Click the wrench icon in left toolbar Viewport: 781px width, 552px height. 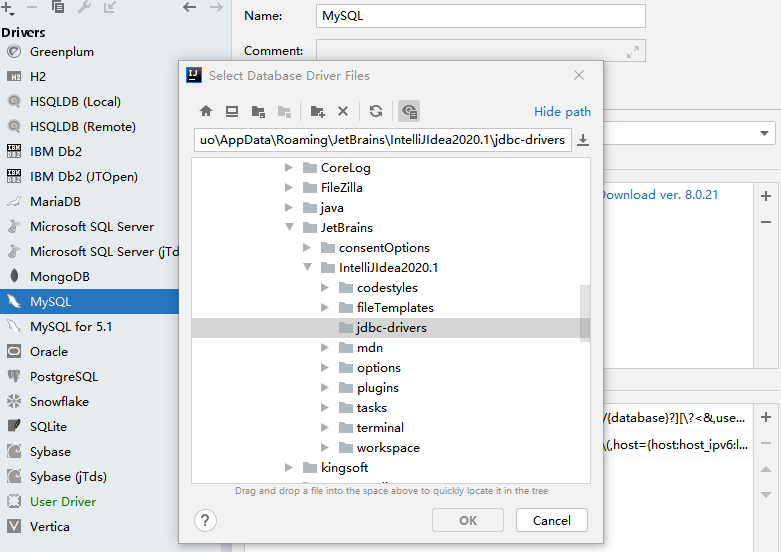(x=84, y=7)
